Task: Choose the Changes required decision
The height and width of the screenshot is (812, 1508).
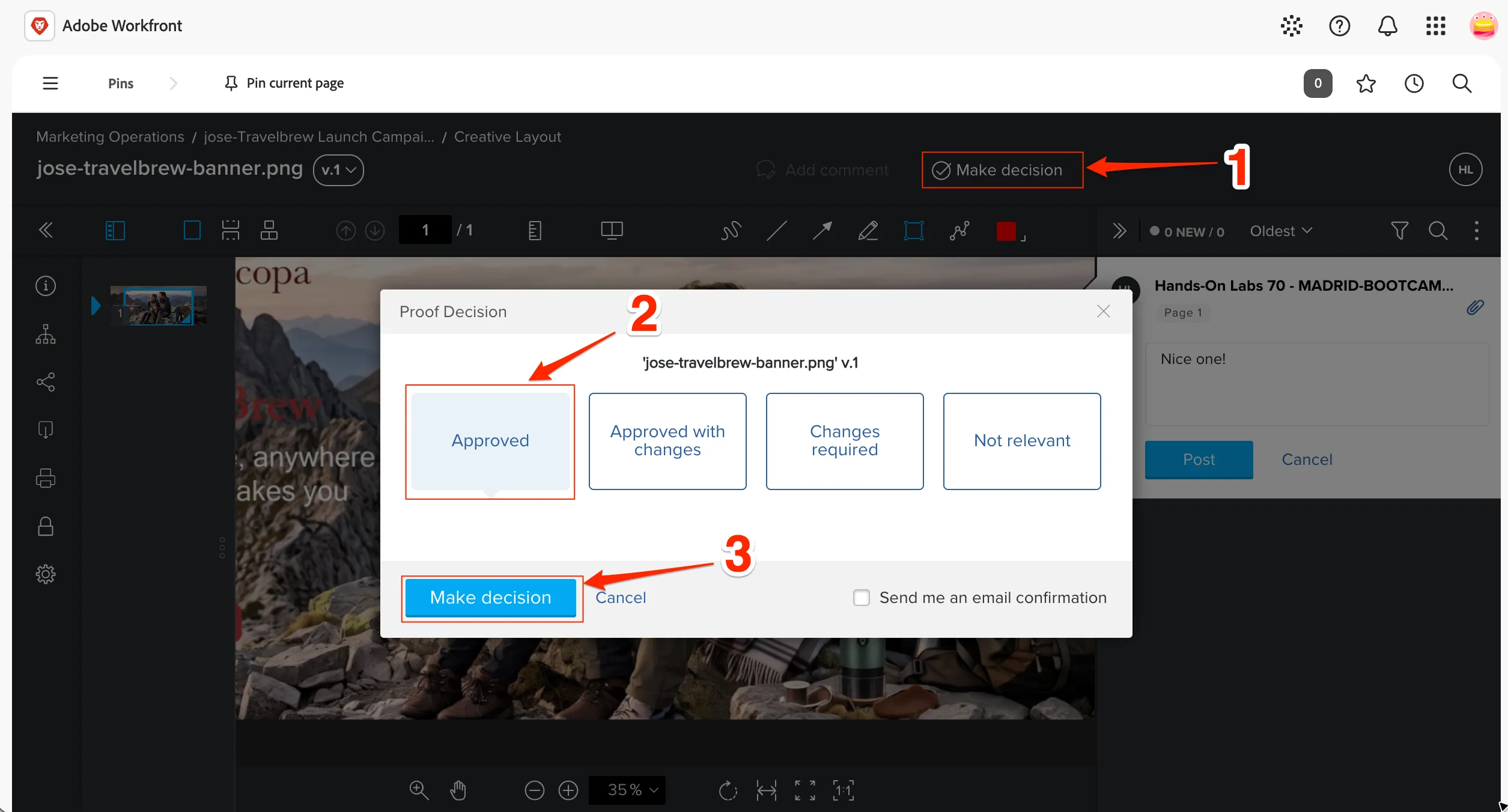Action: coord(845,441)
